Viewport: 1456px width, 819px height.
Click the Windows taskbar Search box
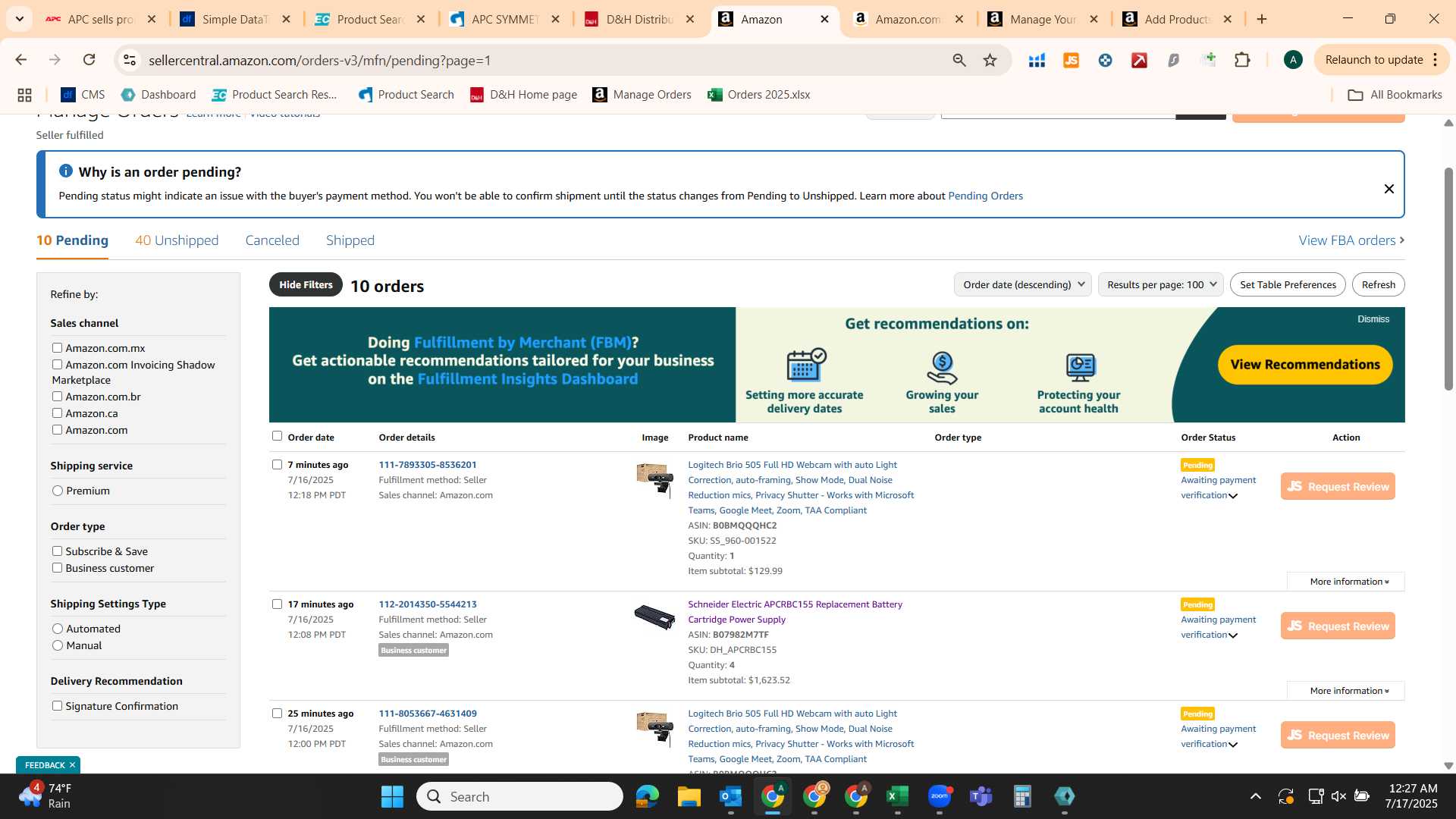click(x=519, y=796)
